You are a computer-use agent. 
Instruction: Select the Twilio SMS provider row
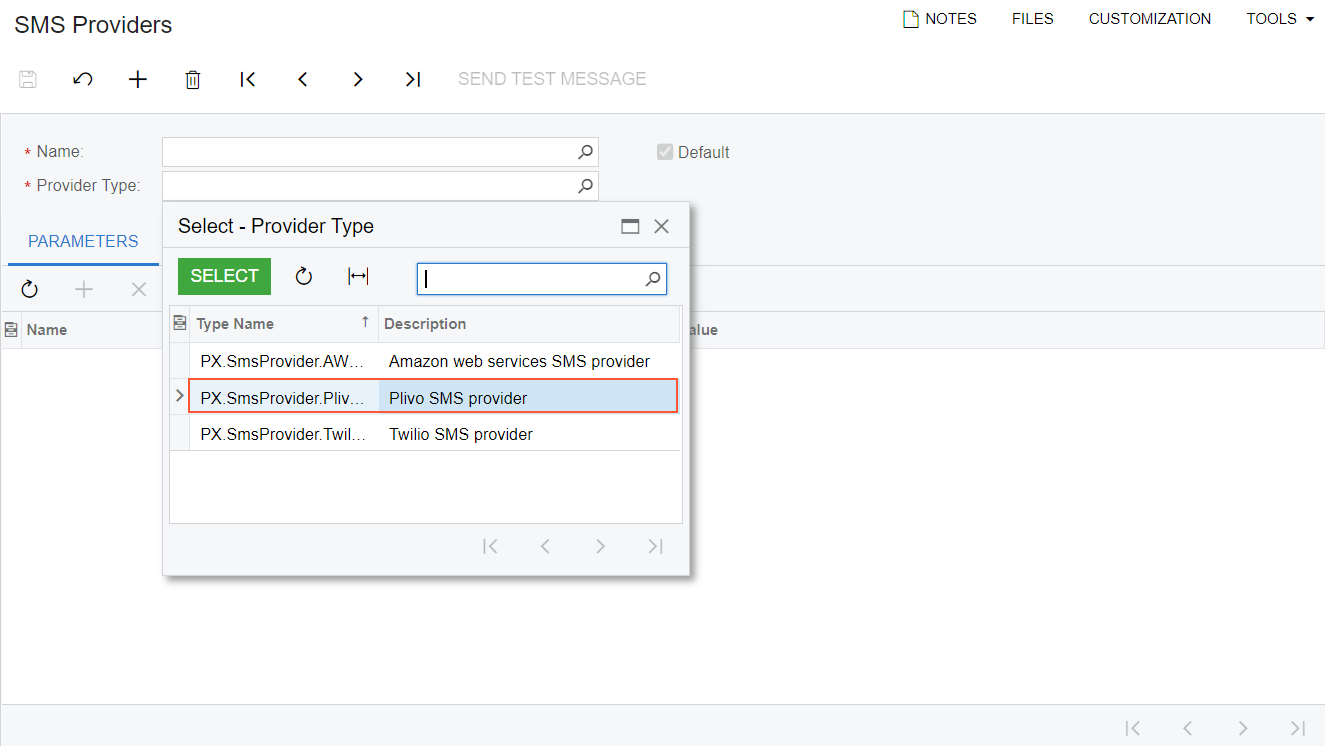460,434
